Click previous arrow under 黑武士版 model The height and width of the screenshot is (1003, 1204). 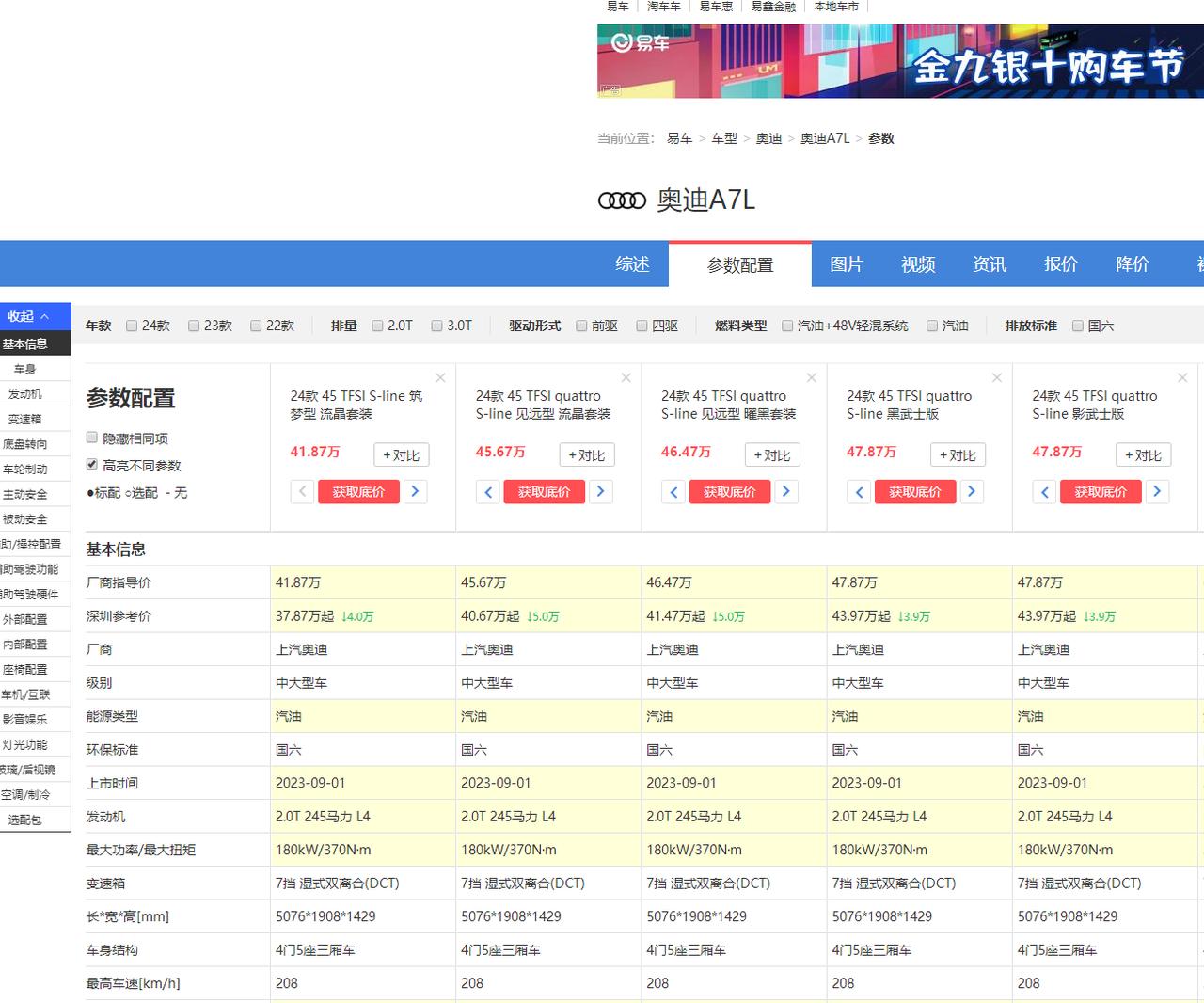859,491
